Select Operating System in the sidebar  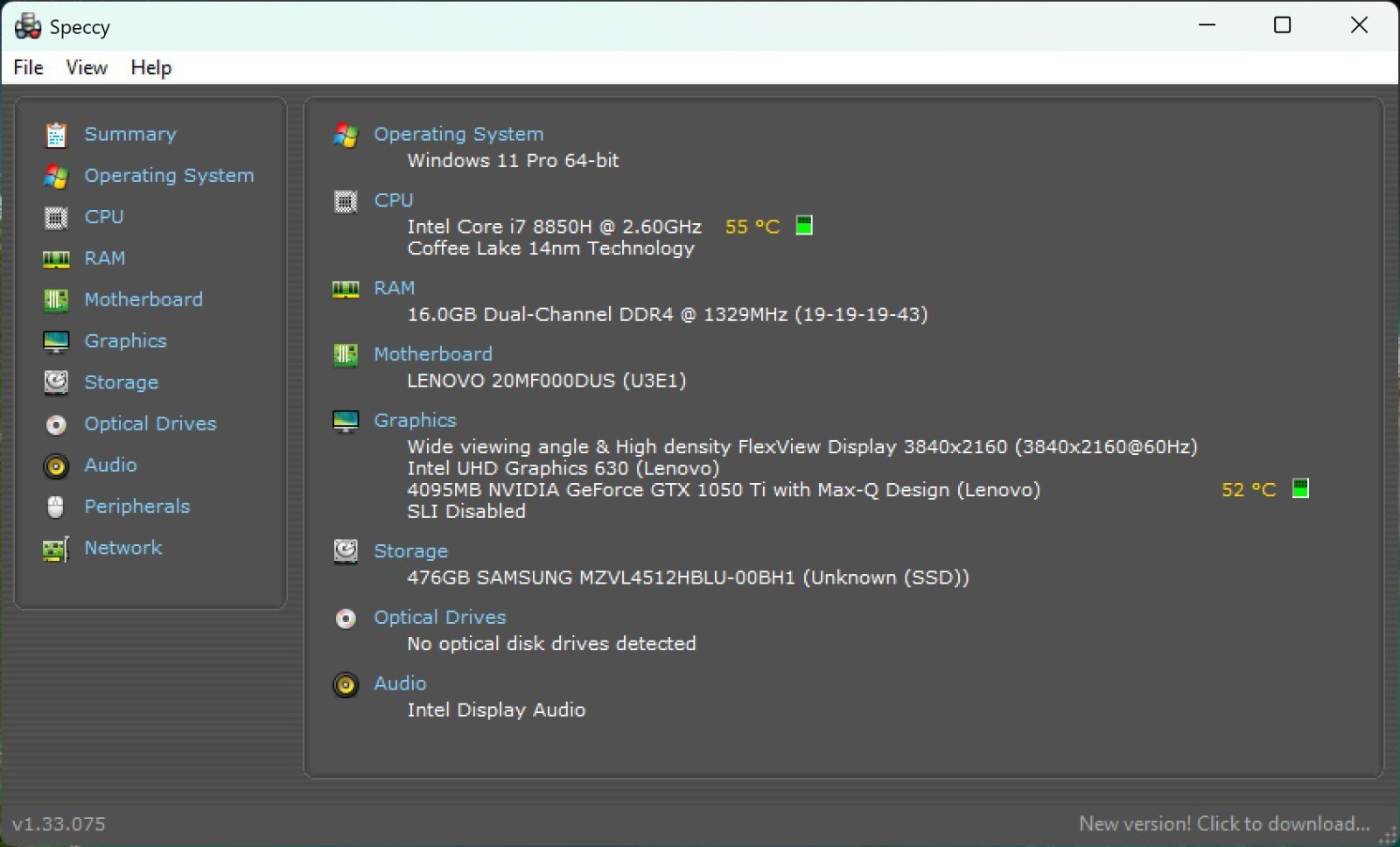[169, 175]
